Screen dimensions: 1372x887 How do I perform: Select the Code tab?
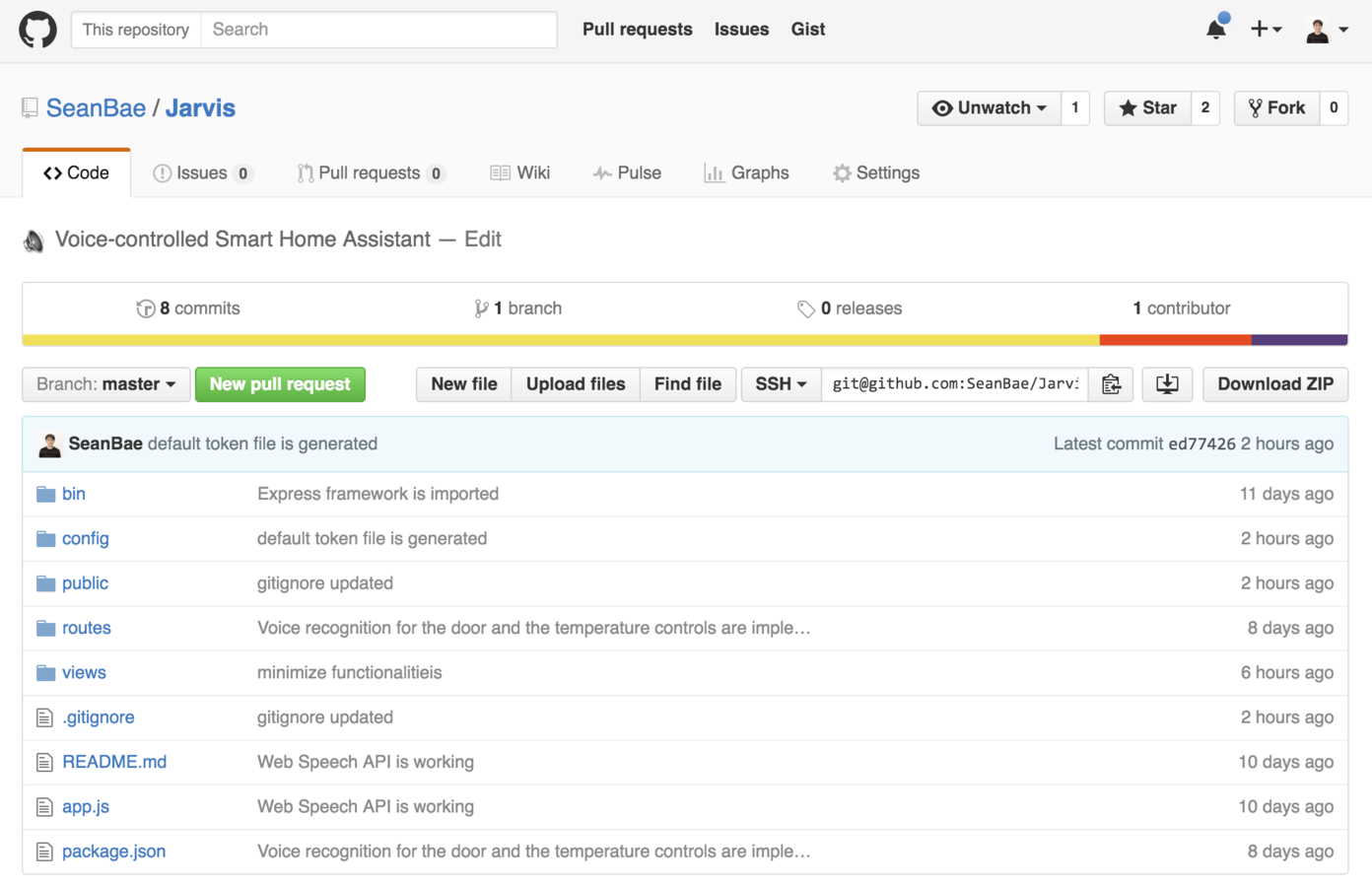76,173
